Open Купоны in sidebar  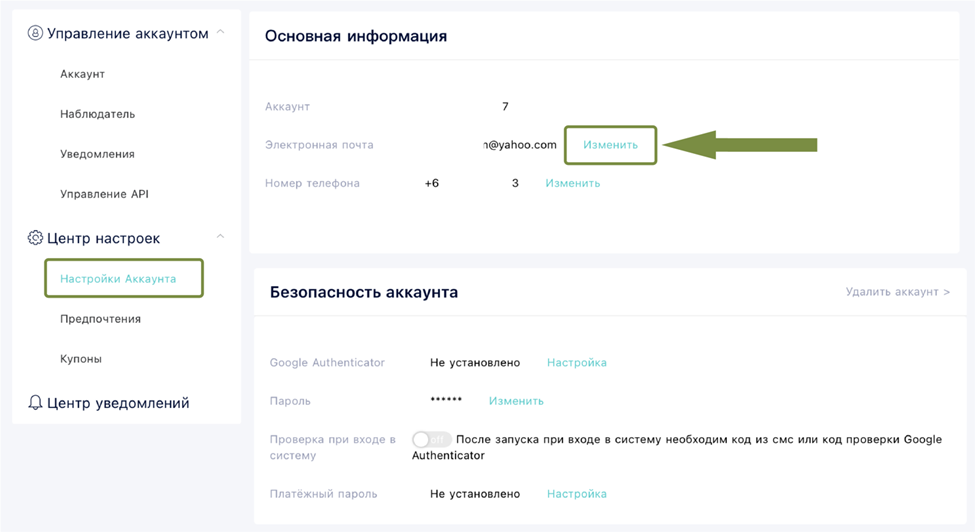tap(81, 359)
